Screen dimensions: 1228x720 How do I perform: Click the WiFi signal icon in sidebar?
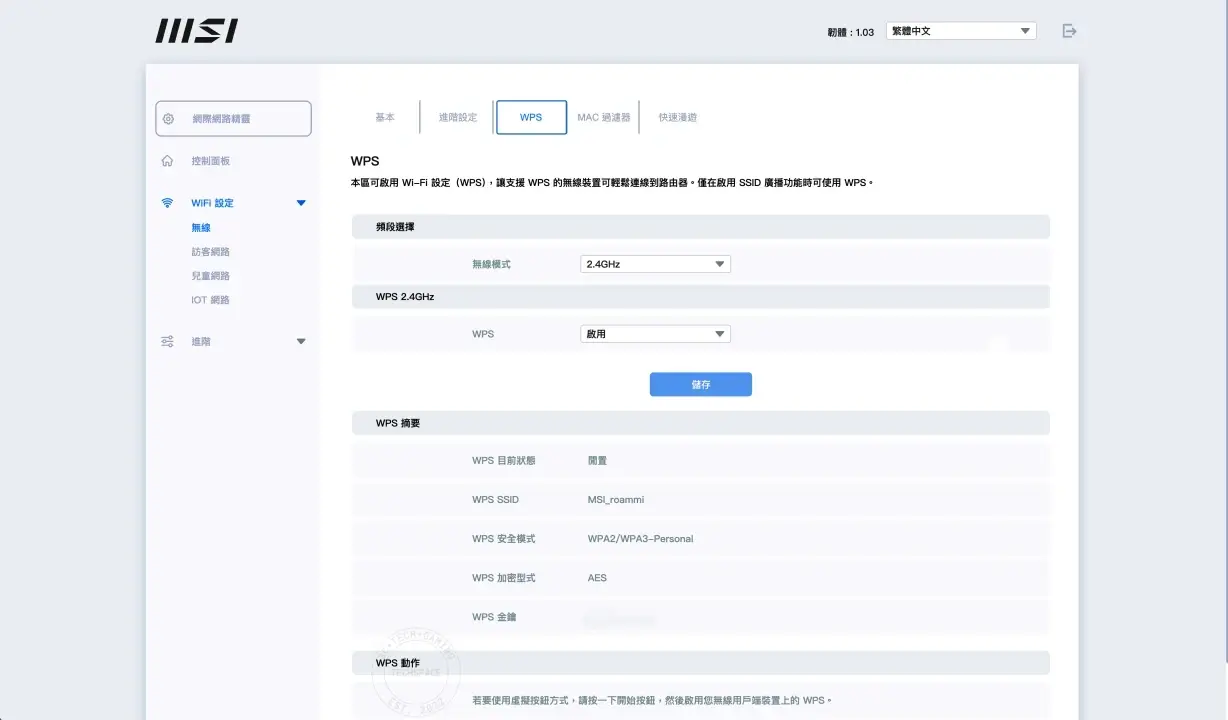click(x=168, y=203)
